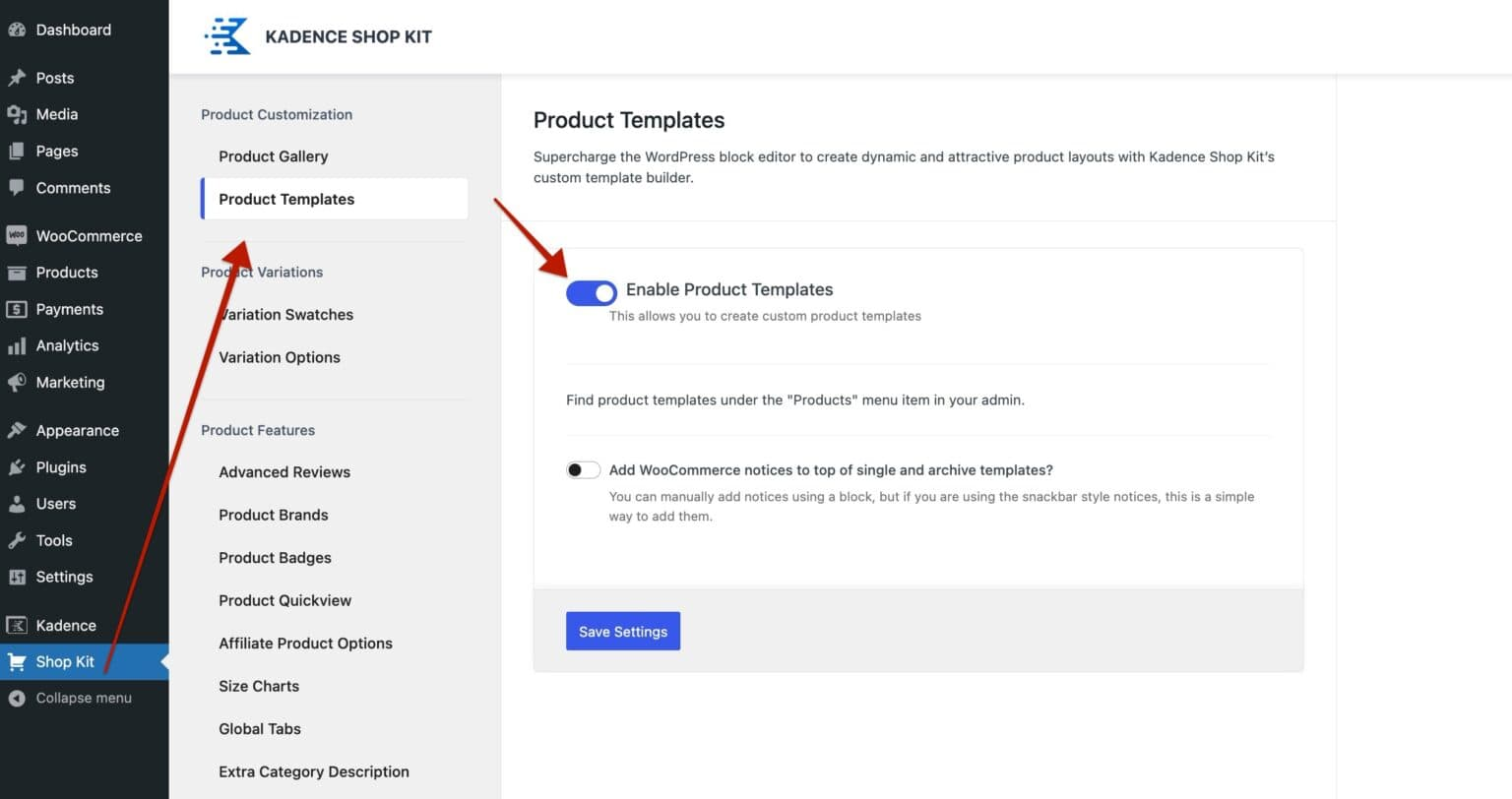The width and height of the screenshot is (1512, 799).
Task: Select Extra Category Description item
Action: [314, 771]
